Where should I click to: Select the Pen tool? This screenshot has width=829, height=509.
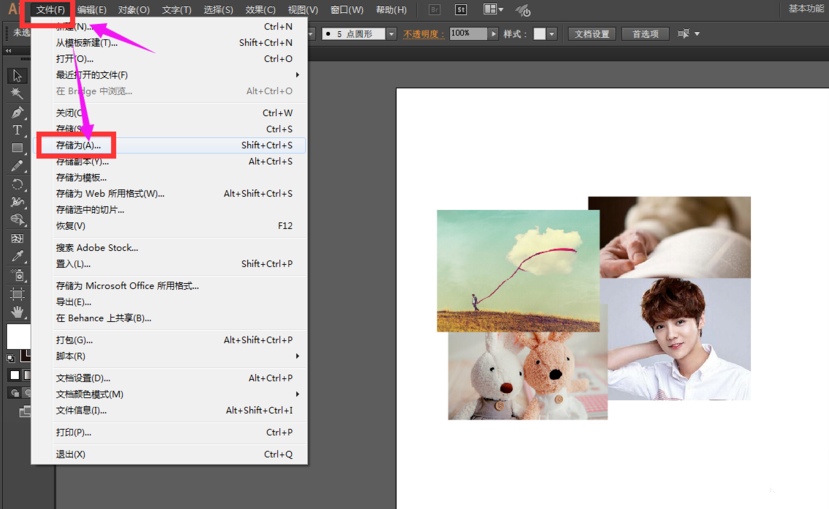point(17,112)
